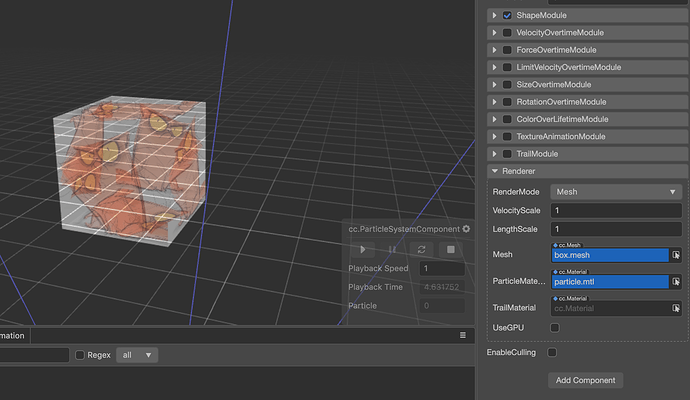This screenshot has width=690, height=400.
Task: Play the particle system preview
Action: click(363, 250)
